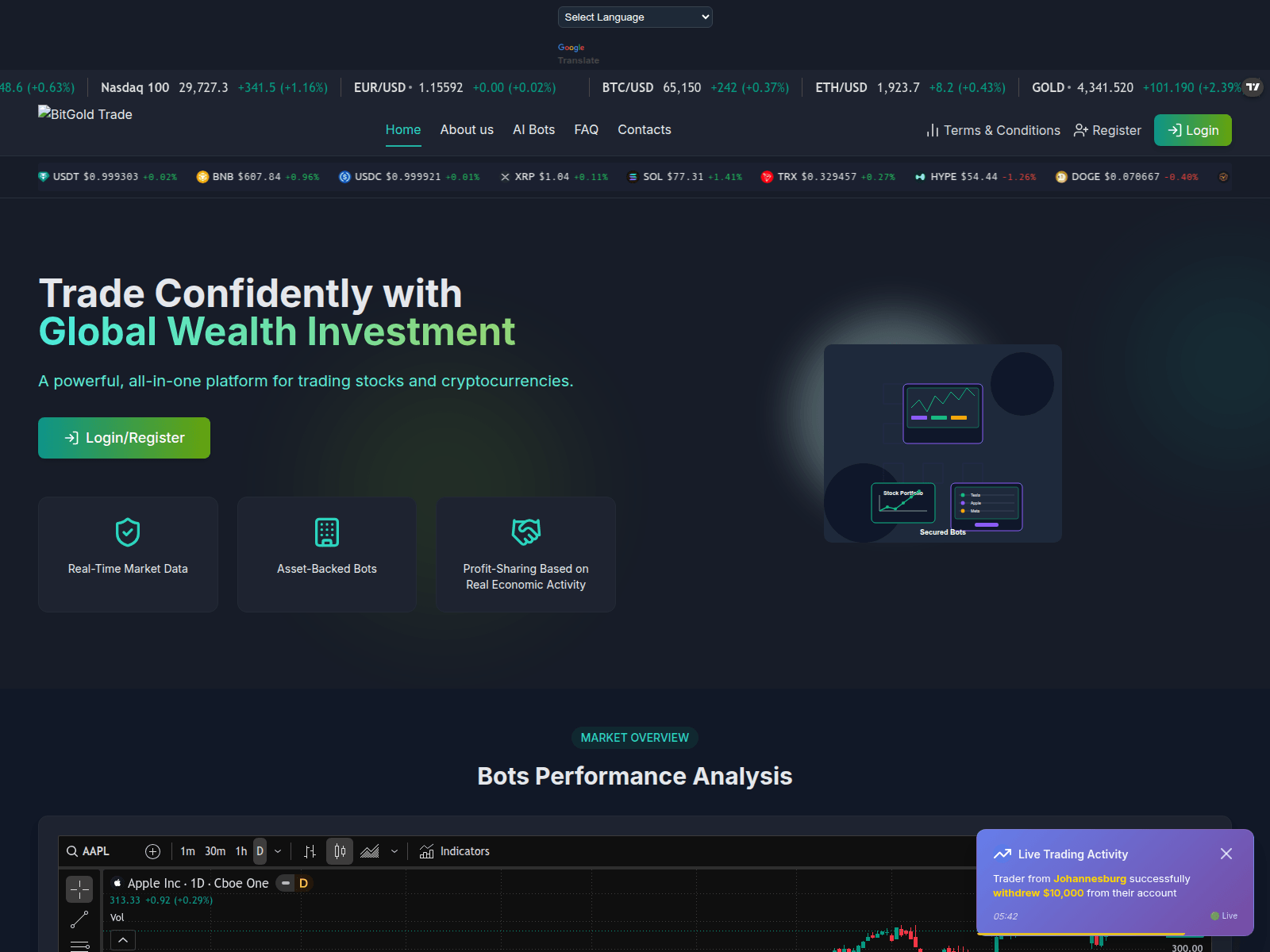The height and width of the screenshot is (952, 1270).
Task: Open the Select Language dropdown
Action: (635, 17)
